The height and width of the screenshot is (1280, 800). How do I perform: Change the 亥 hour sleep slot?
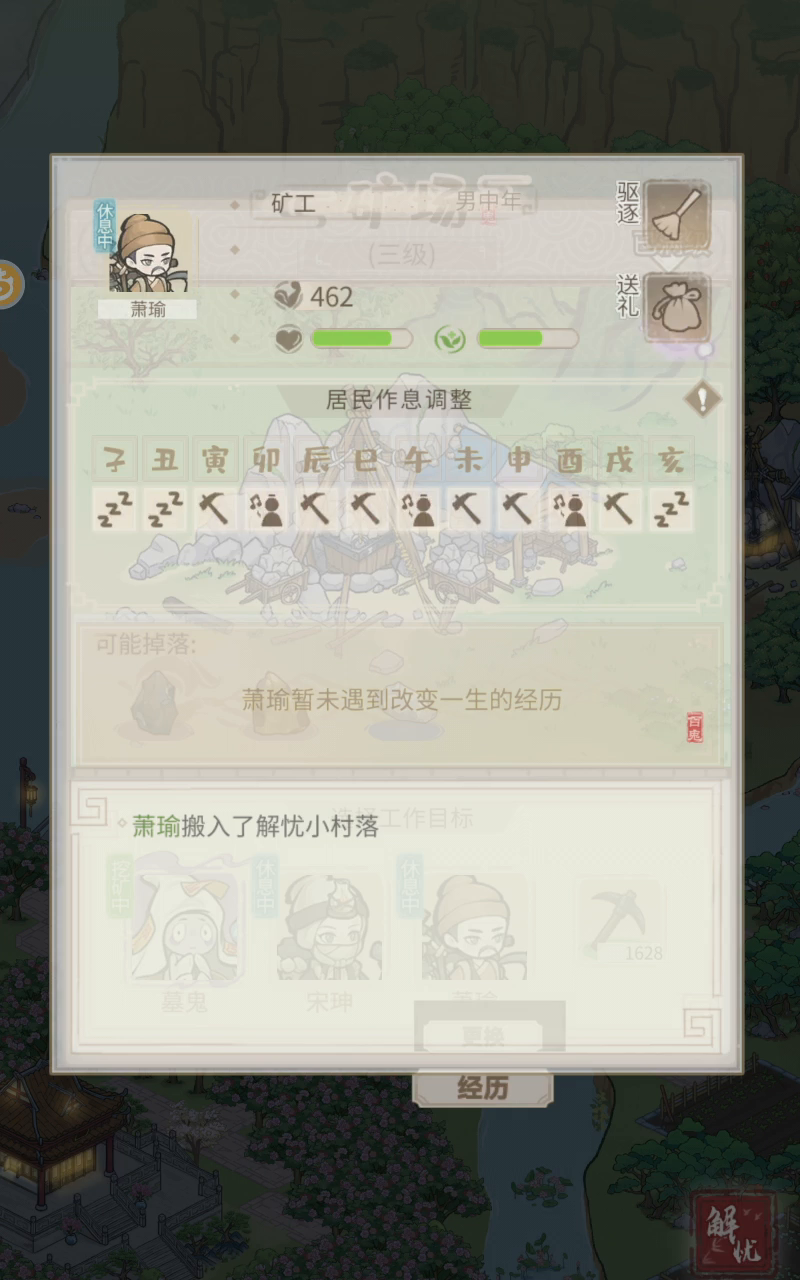tap(671, 509)
